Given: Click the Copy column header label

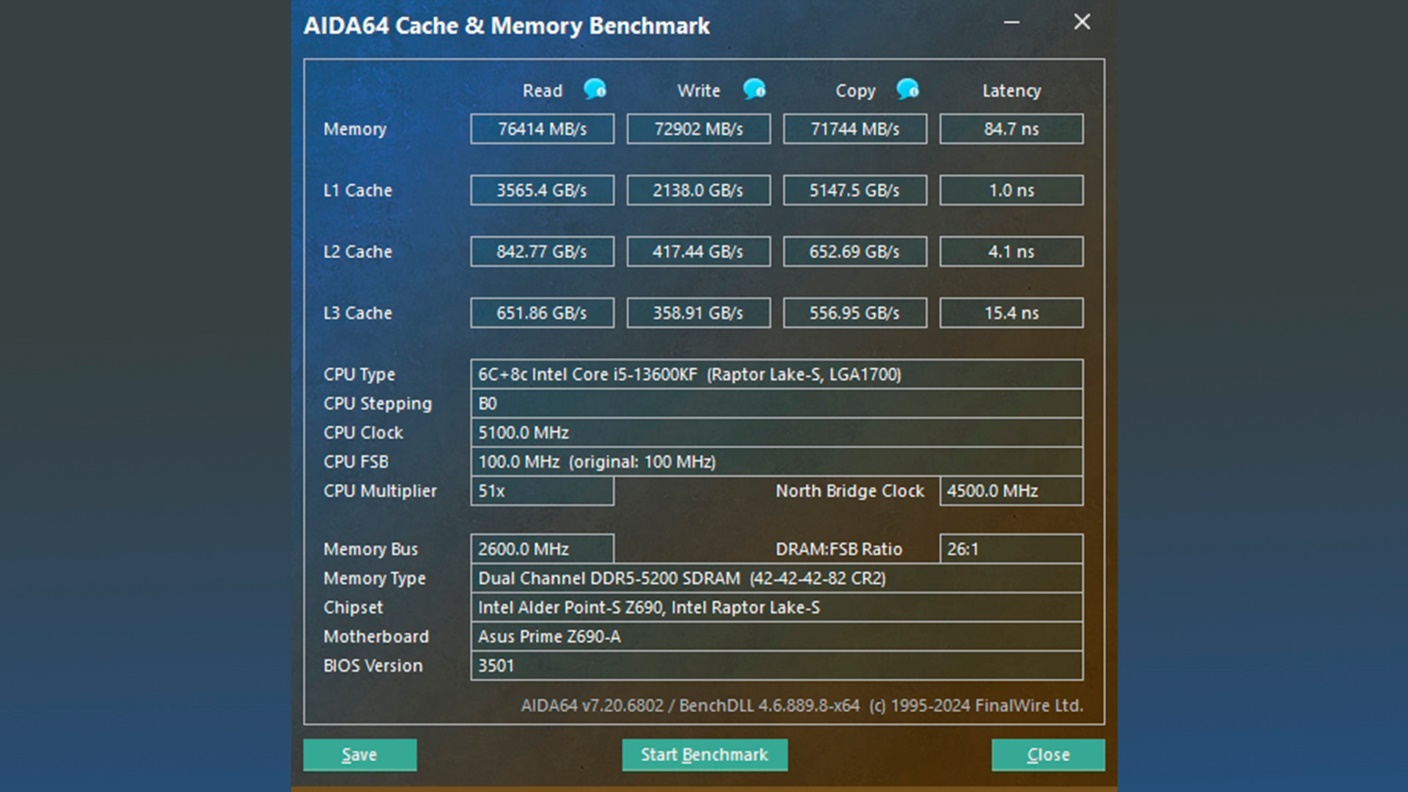Looking at the screenshot, I should pos(855,91).
